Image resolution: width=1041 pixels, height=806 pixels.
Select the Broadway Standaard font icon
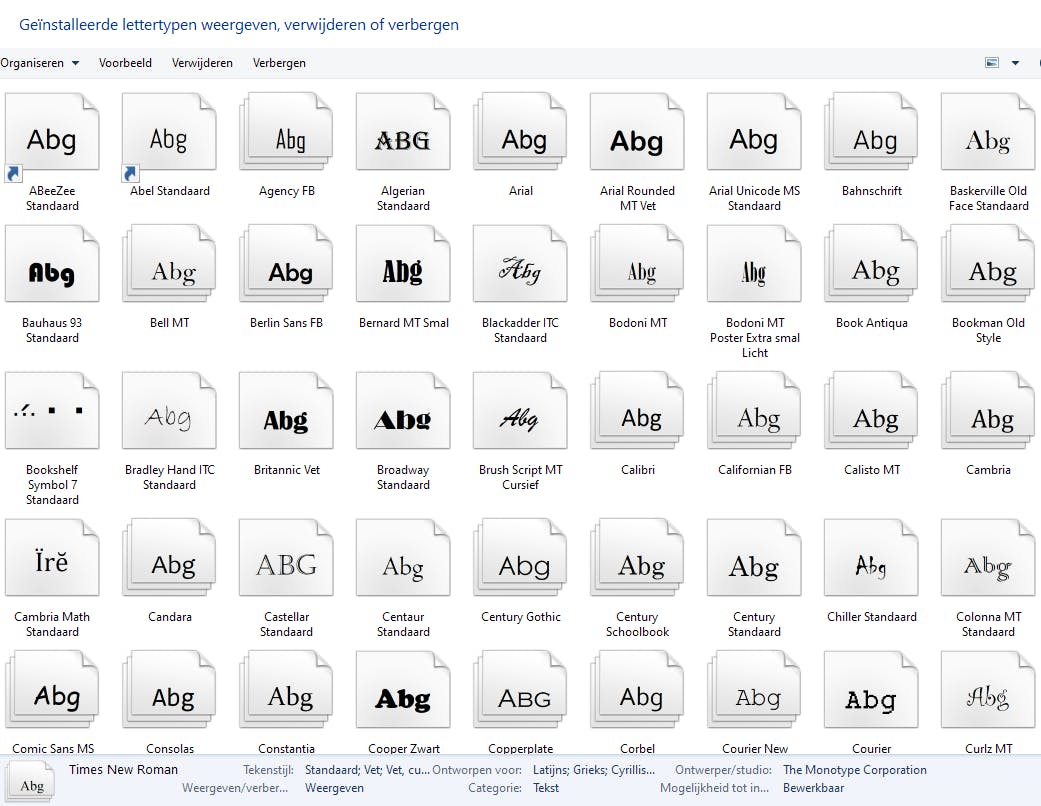tap(403, 411)
